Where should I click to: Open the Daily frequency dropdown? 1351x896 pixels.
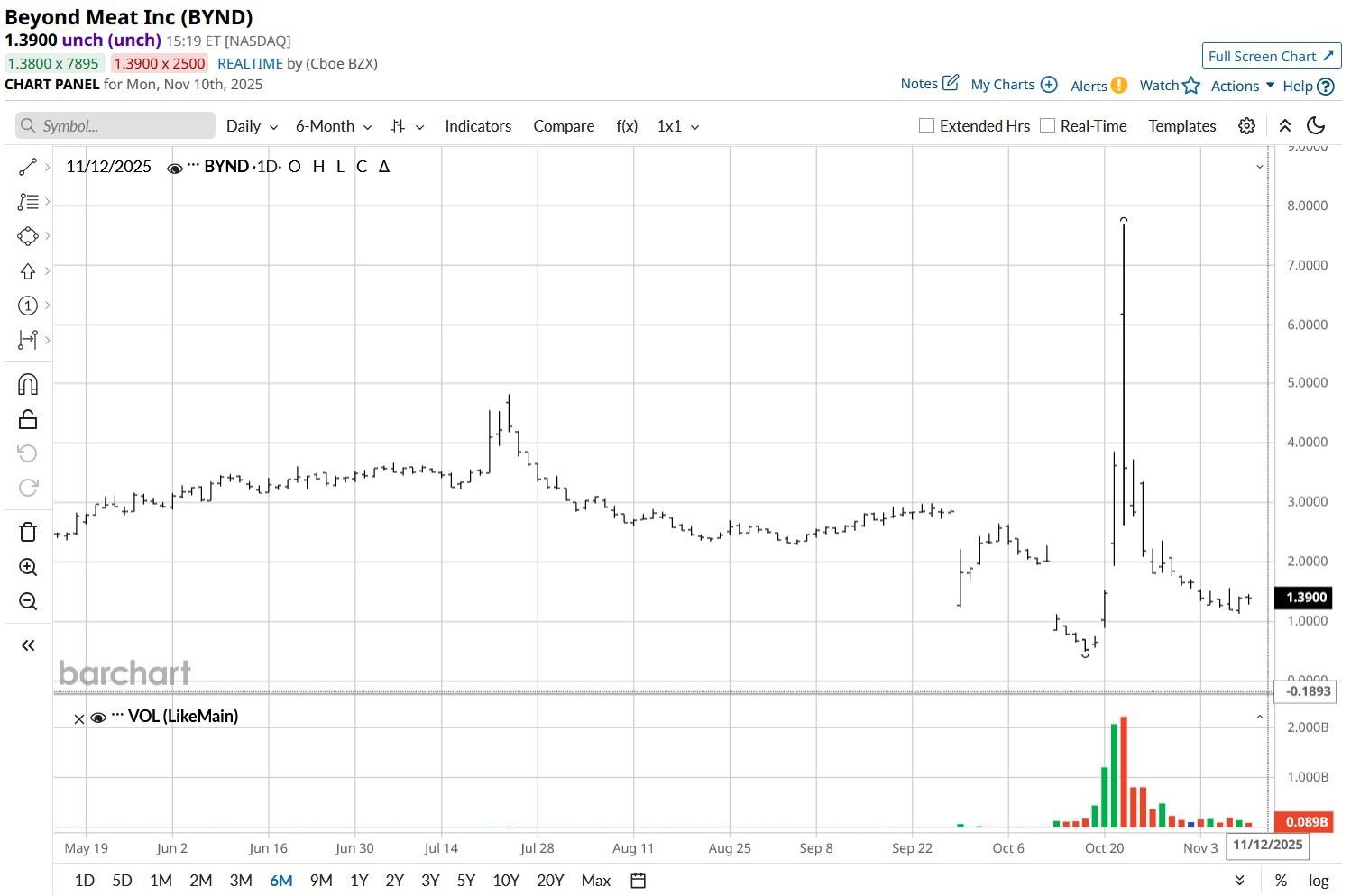tap(252, 126)
